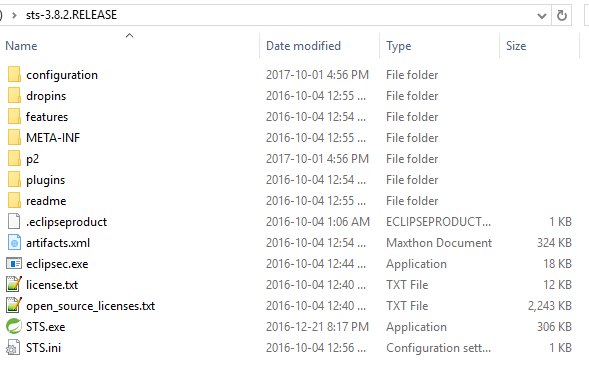This screenshot has width=589, height=376.
Task: Click the 306 KB size value
Action: point(554,327)
